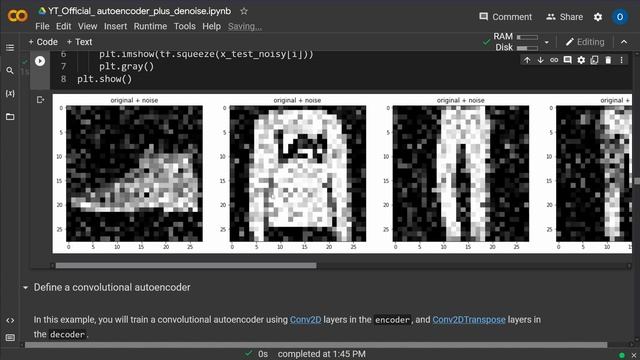Click the plt.gray() code line
This screenshot has width=640, height=360.
pyautogui.click(x=127, y=67)
